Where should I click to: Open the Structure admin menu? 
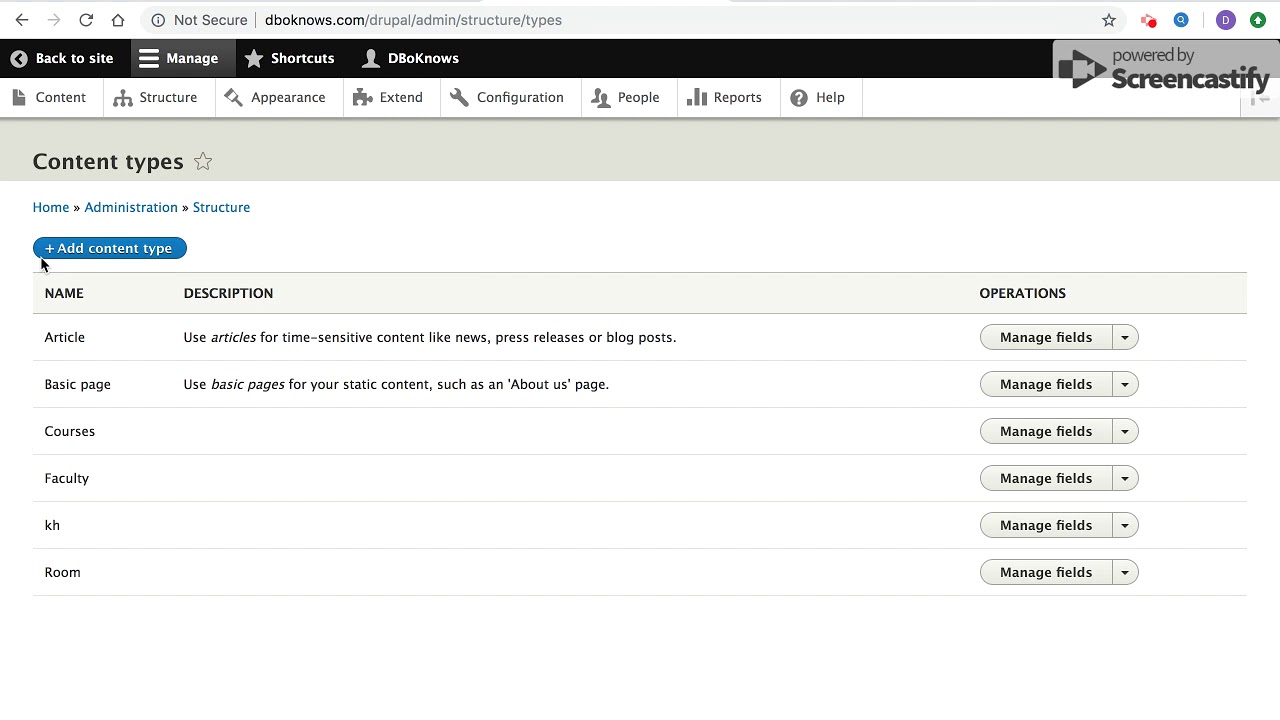coord(156,98)
